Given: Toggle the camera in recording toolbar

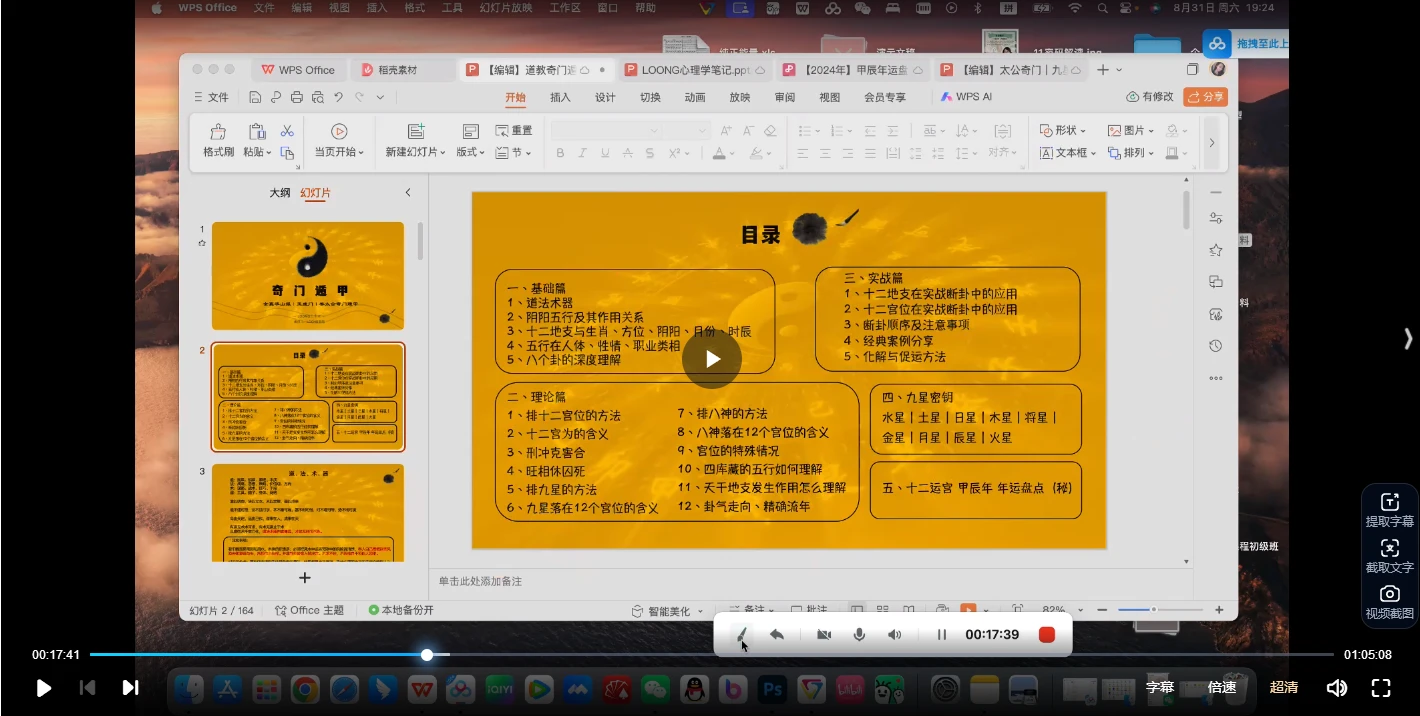Looking at the screenshot, I should coord(824,634).
